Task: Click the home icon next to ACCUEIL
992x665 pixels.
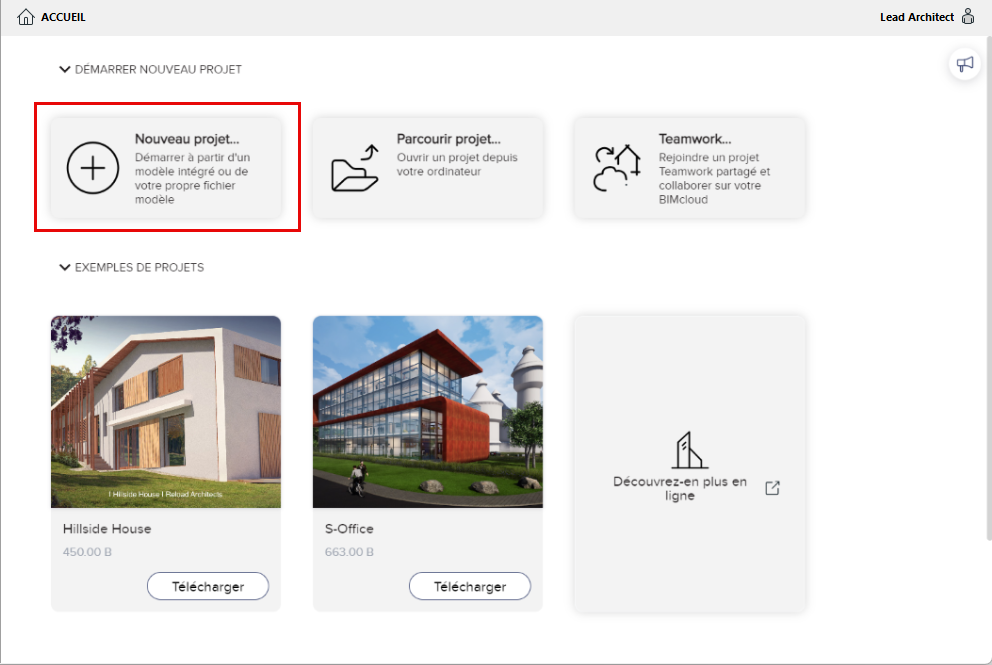Action: 26,17
